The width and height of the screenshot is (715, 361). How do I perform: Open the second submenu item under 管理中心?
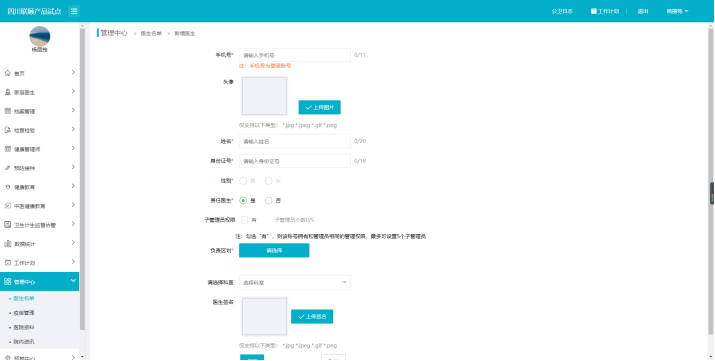click(x=24, y=313)
